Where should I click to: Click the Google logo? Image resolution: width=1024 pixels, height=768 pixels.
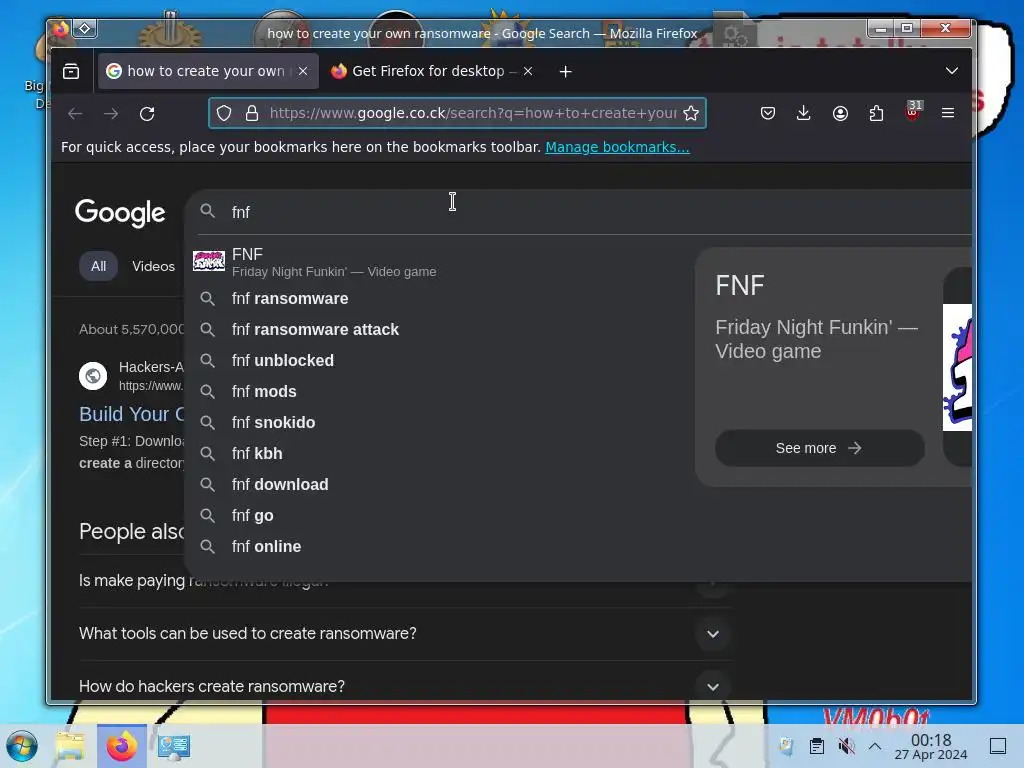(x=120, y=213)
